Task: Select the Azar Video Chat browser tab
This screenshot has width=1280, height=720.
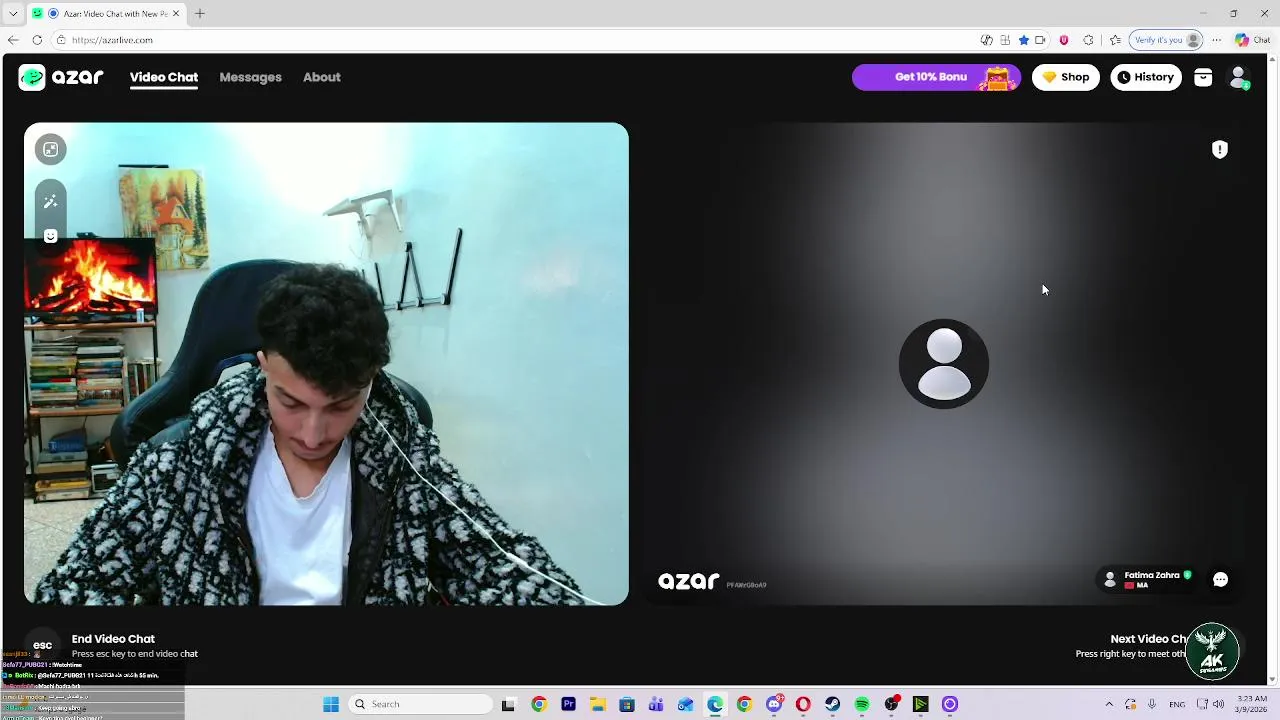Action: [106, 14]
